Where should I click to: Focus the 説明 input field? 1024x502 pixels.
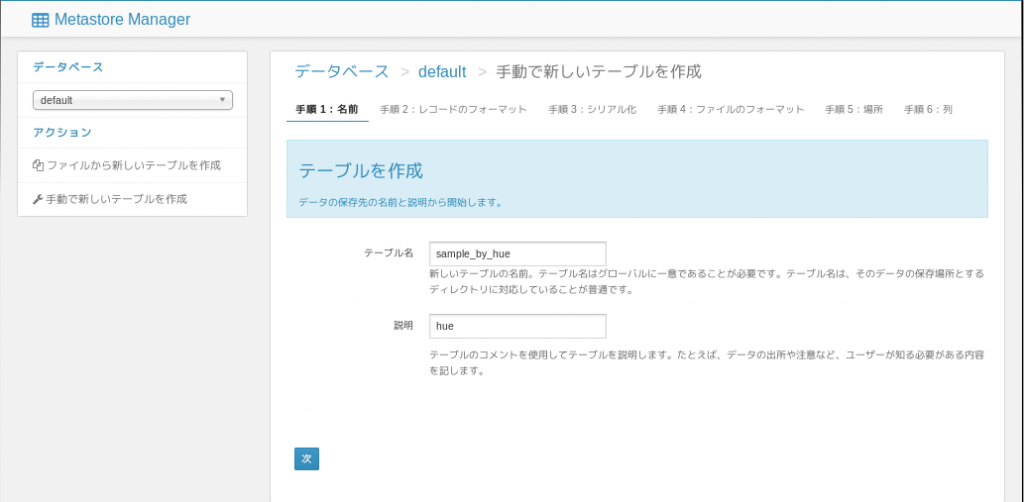pos(517,326)
